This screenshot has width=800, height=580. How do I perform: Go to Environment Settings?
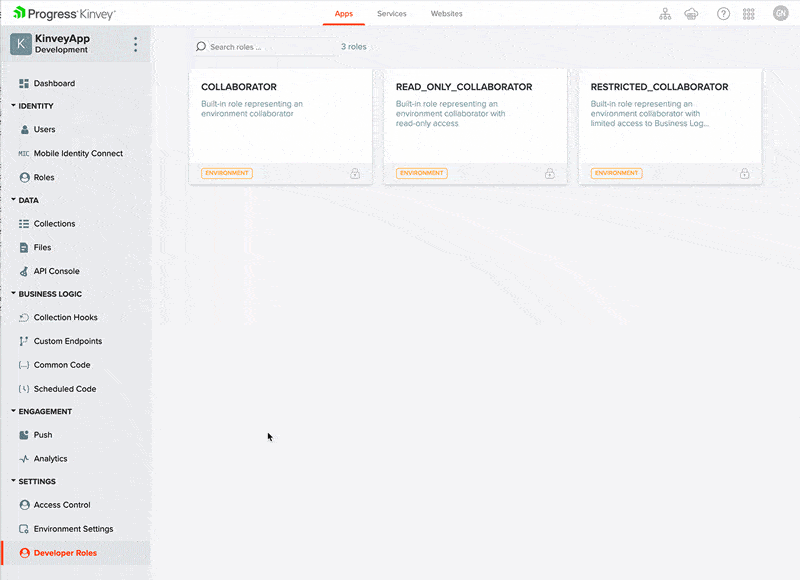[x=73, y=529]
